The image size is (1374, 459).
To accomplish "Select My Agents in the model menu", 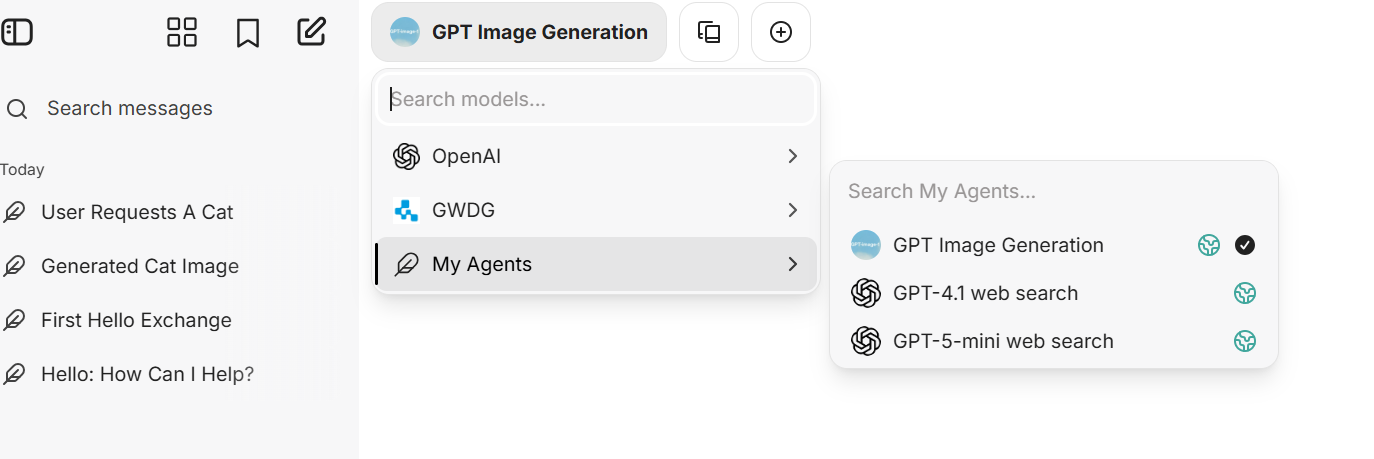I will pos(596,264).
